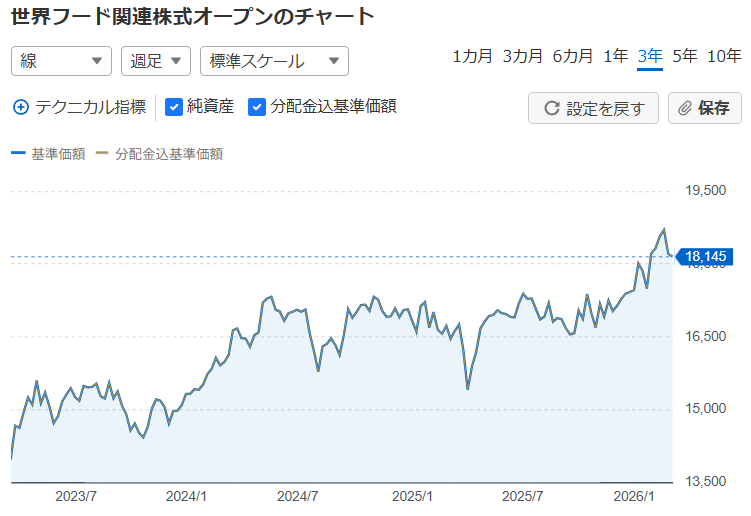The width and height of the screenshot is (751, 516).
Task: Click the 18,145 current price marker
Action: pos(705,257)
